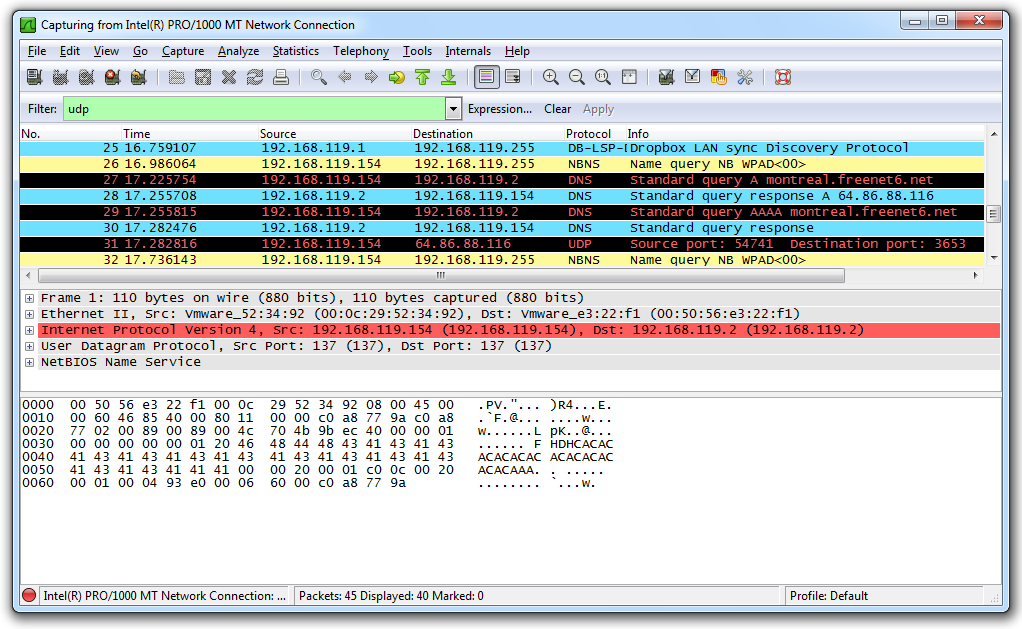The height and width of the screenshot is (629, 1022).
Task: Open the Telephony menu
Action: tap(360, 51)
